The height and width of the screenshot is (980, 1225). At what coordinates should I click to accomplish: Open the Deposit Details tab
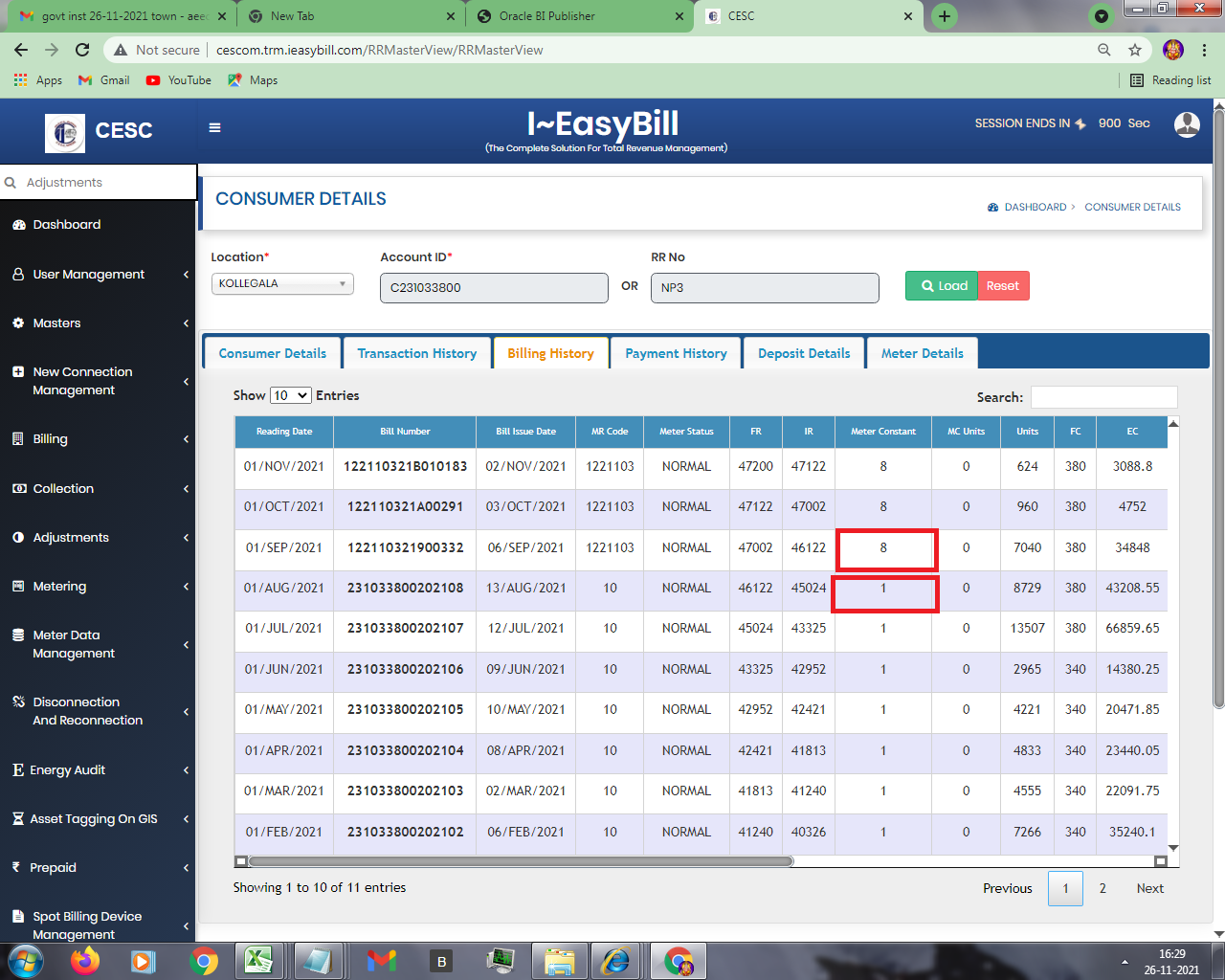point(804,353)
